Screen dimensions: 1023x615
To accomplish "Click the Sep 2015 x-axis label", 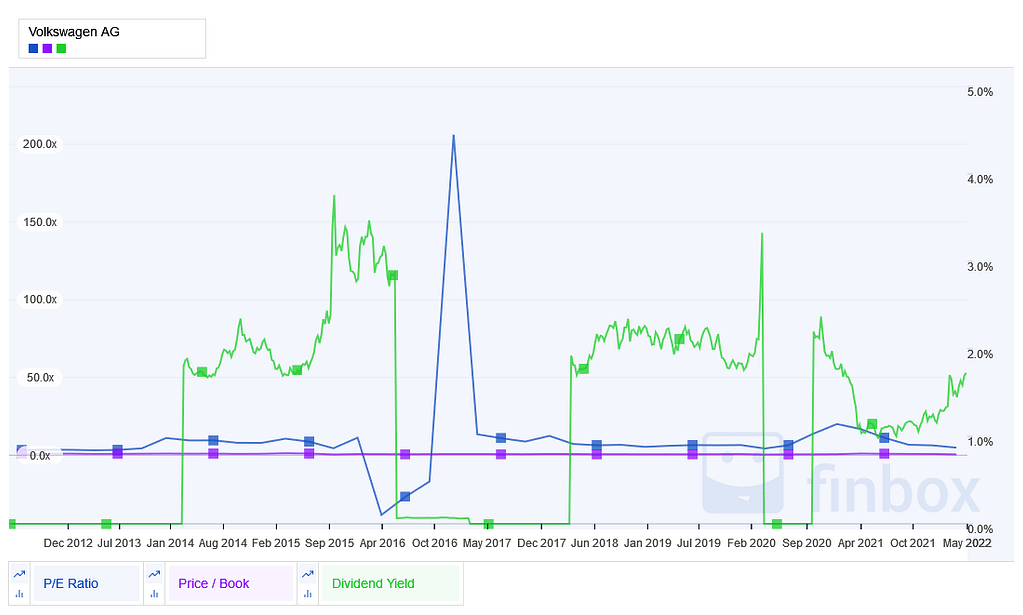I will [329, 543].
